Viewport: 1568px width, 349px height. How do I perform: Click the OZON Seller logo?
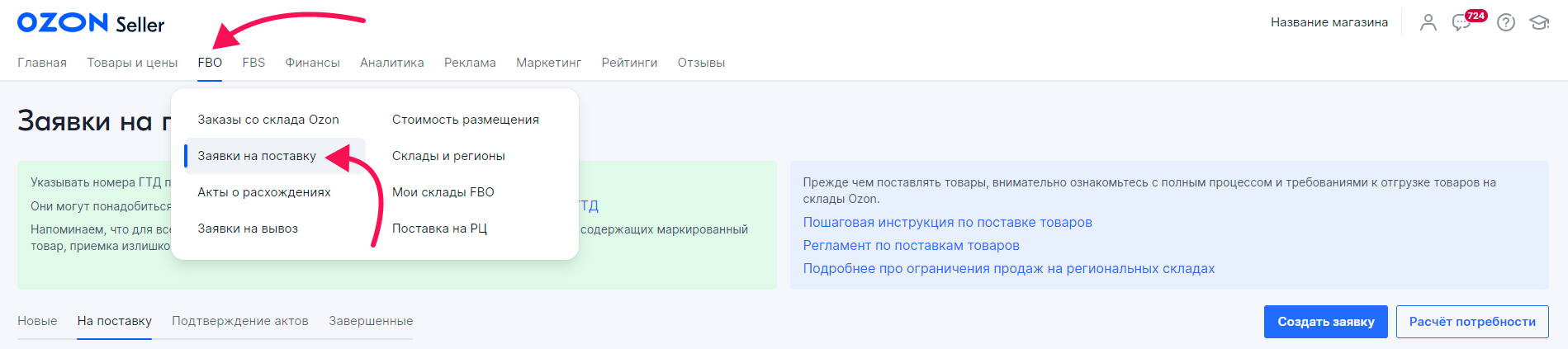(91, 23)
